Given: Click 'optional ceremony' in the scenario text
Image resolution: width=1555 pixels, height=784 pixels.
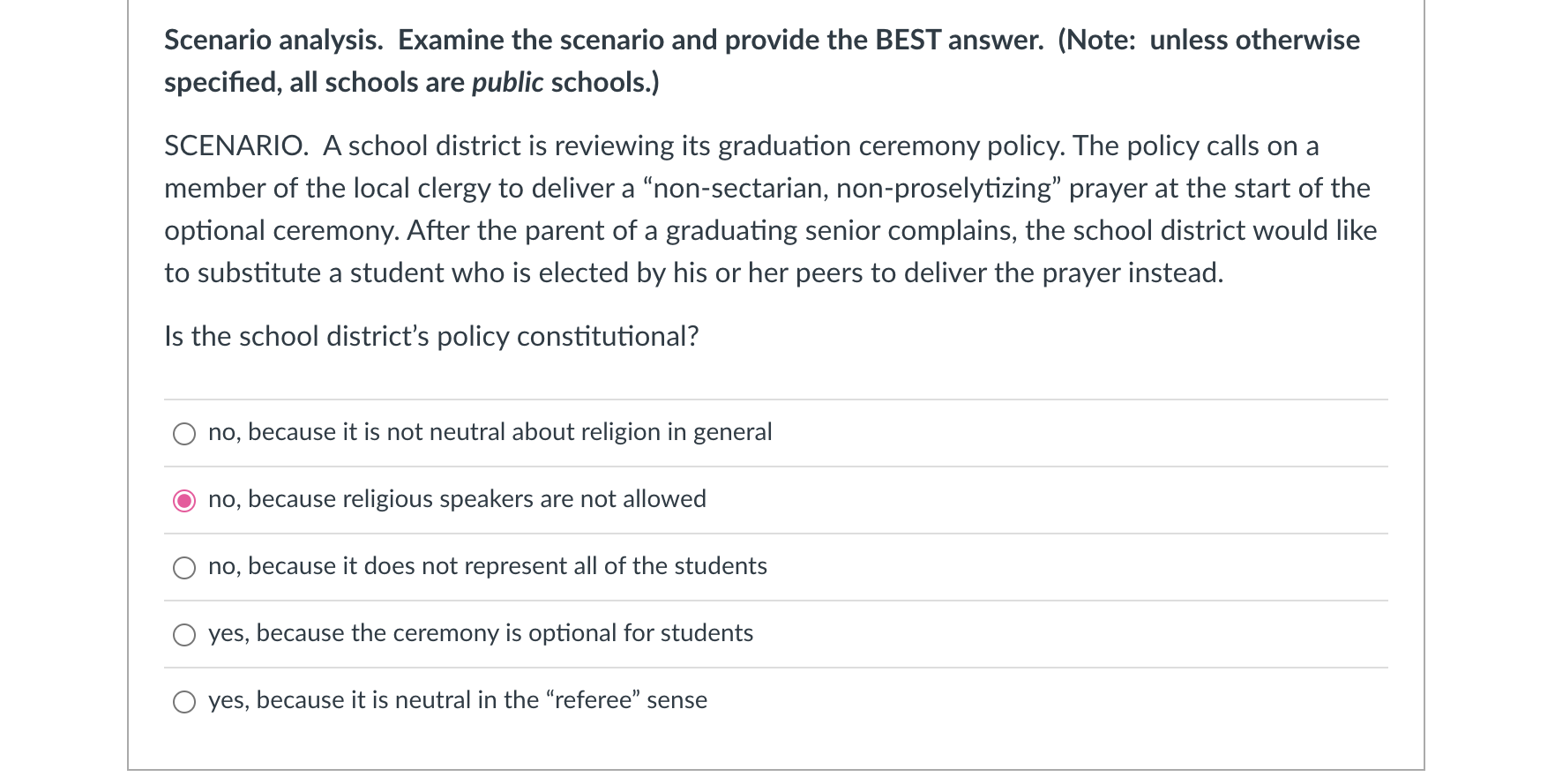Looking at the screenshot, I should coord(281,231).
